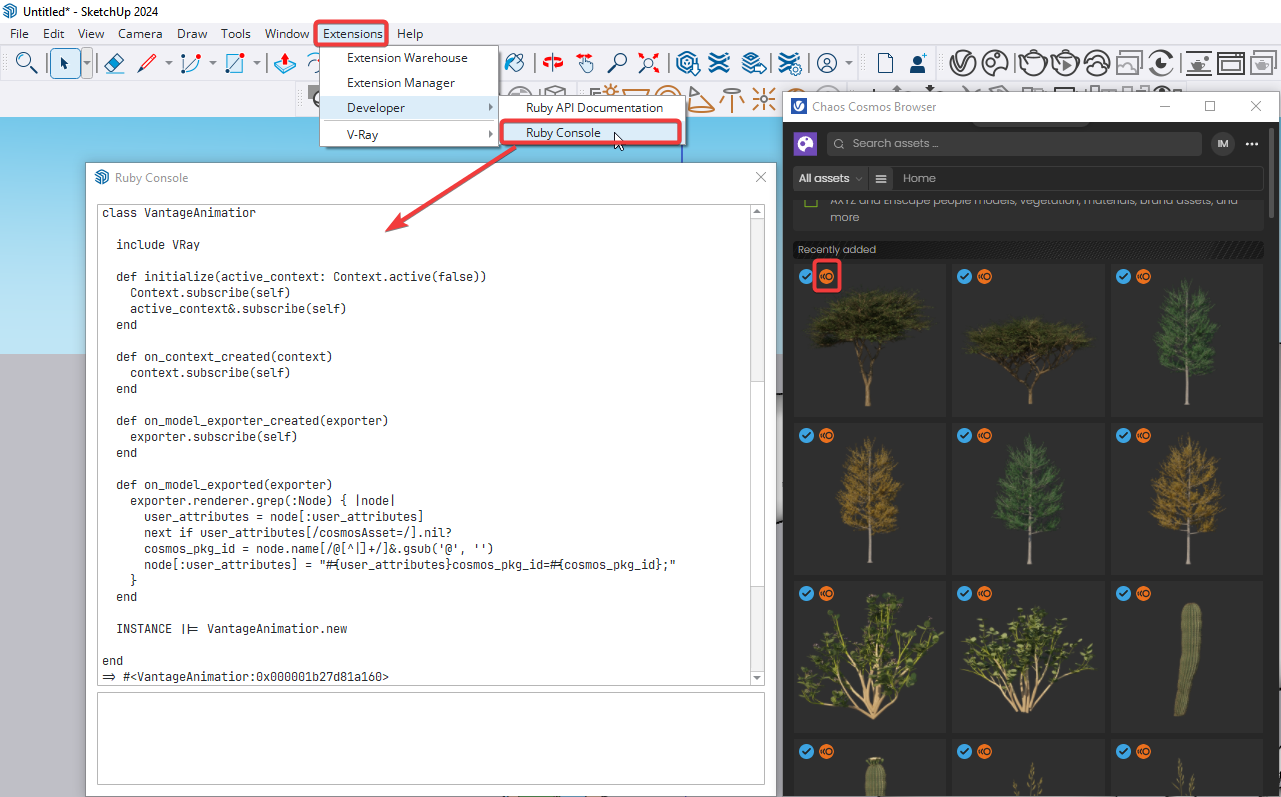Select the tall cactus thumbnail
1281x797 pixels.
tap(1186, 657)
